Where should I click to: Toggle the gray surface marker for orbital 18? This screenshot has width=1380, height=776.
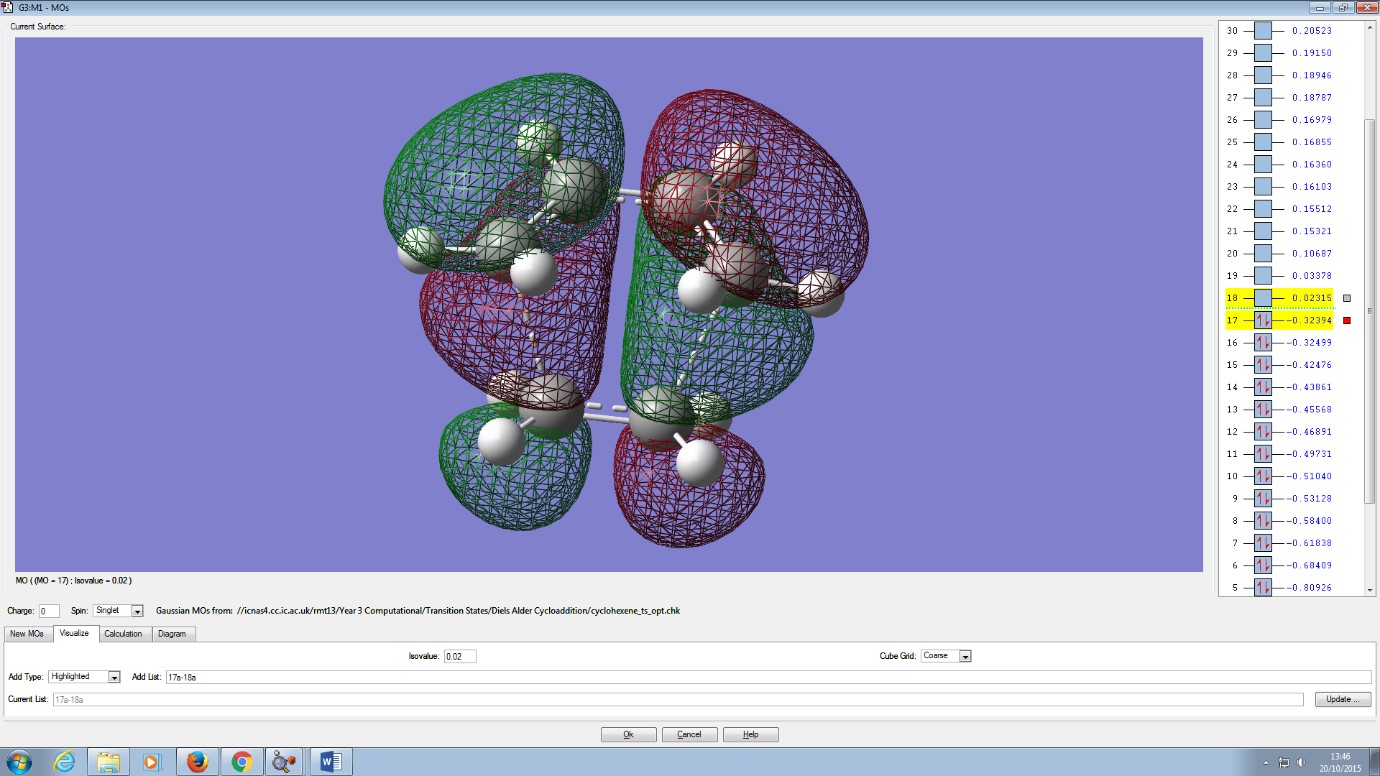click(x=1347, y=298)
